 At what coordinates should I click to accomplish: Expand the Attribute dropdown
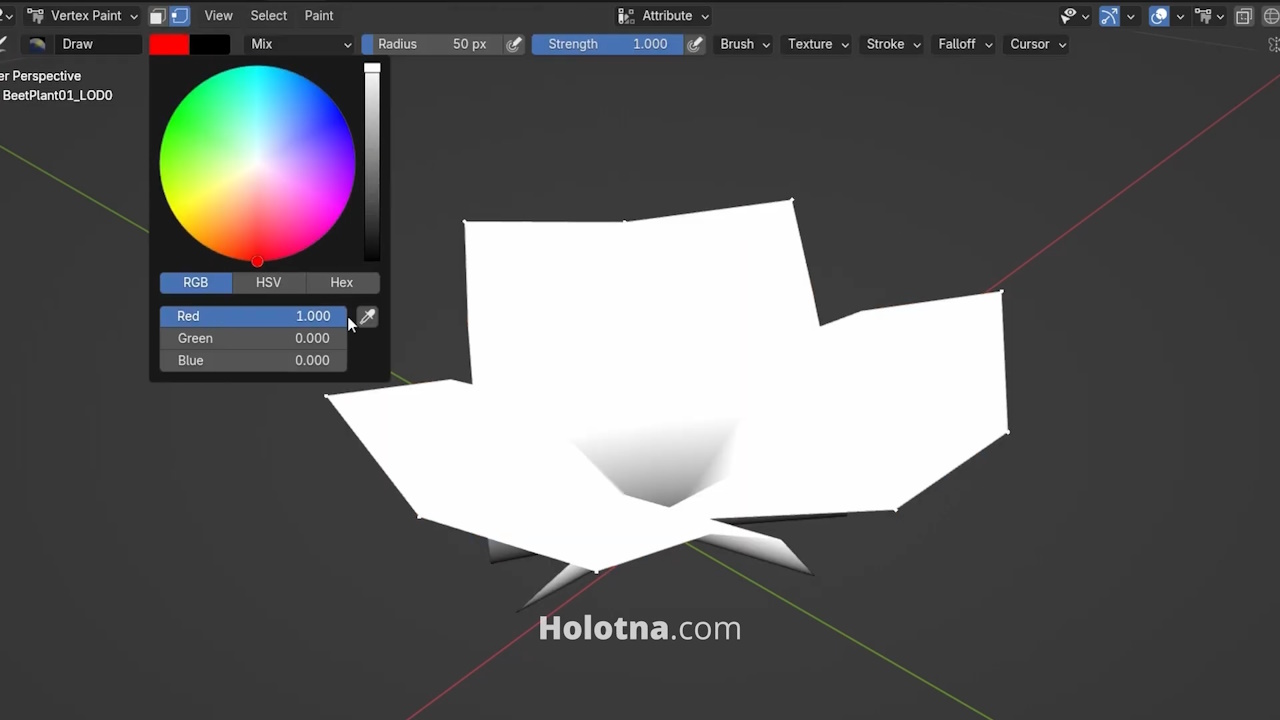tap(663, 16)
